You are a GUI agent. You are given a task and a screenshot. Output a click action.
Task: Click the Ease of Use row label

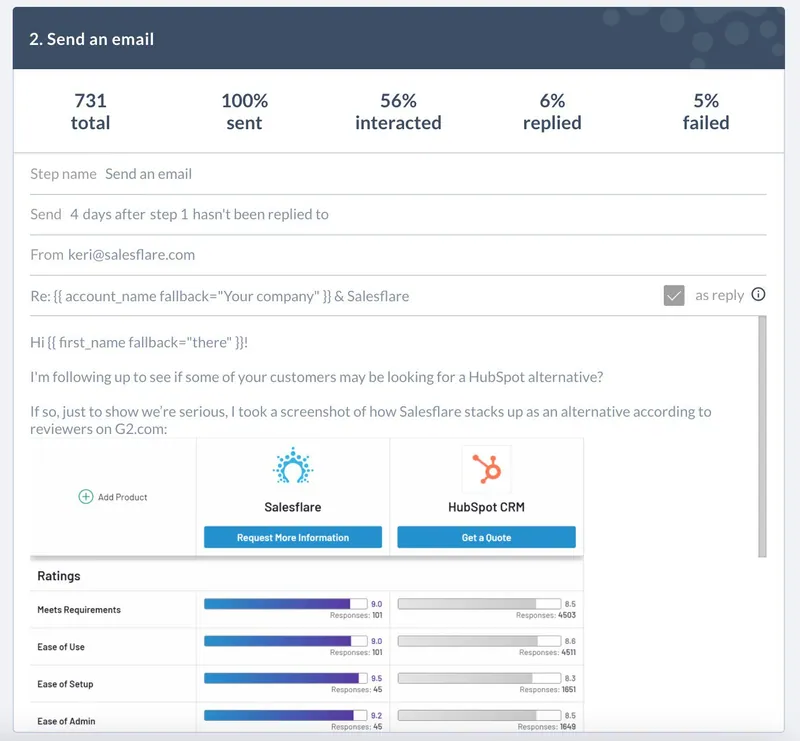[61, 647]
